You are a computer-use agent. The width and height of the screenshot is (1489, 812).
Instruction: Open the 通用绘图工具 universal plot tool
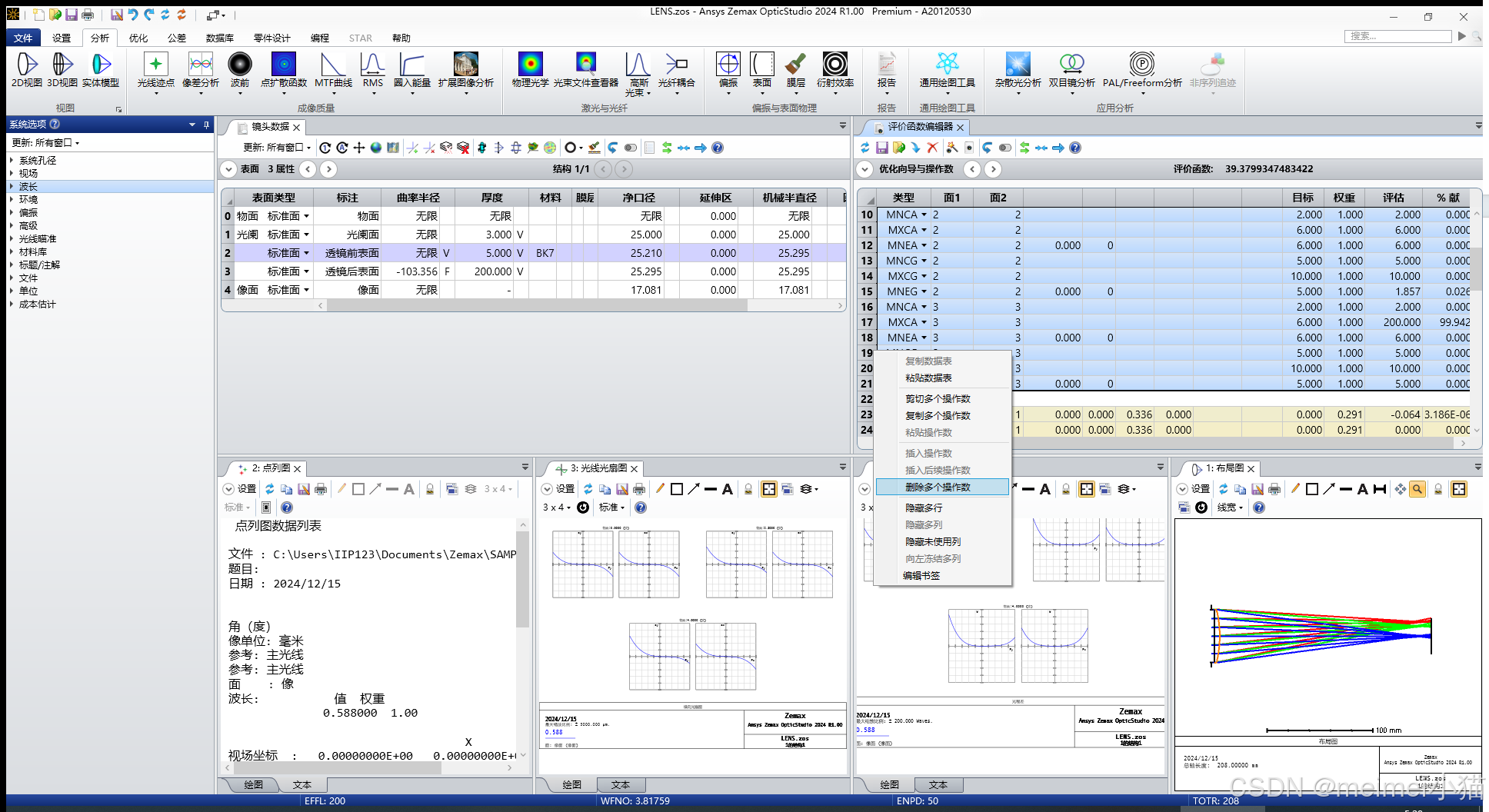tap(948, 73)
